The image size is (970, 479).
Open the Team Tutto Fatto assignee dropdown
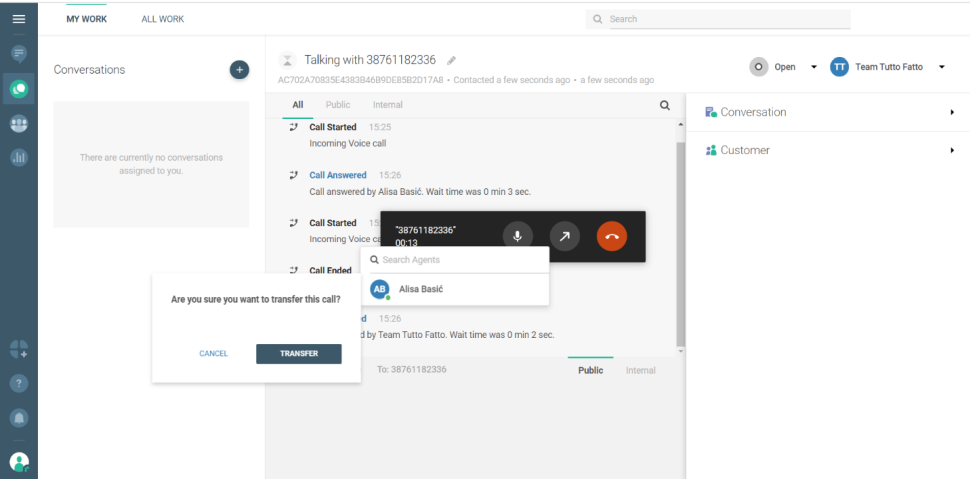[942, 67]
